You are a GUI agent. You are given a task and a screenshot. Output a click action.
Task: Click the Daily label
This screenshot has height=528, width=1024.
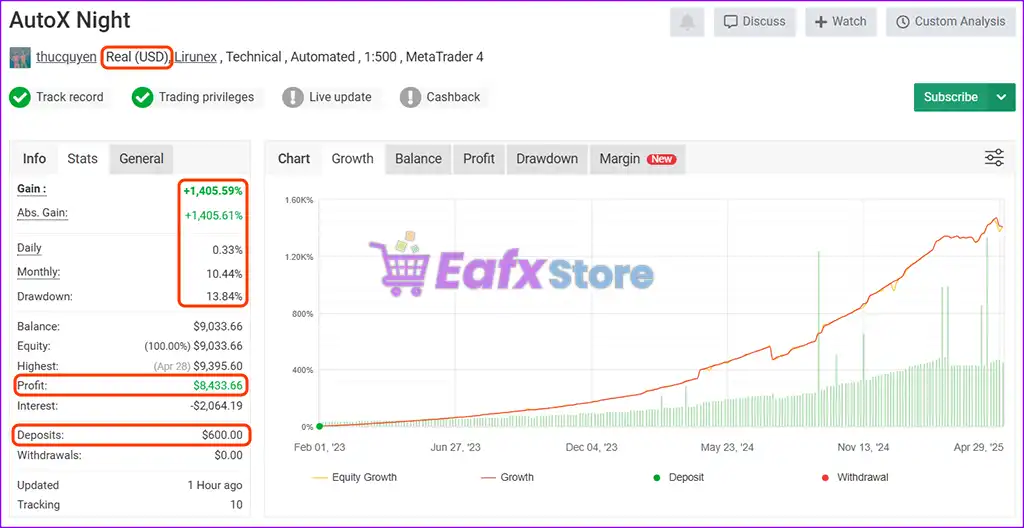(x=29, y=248)
